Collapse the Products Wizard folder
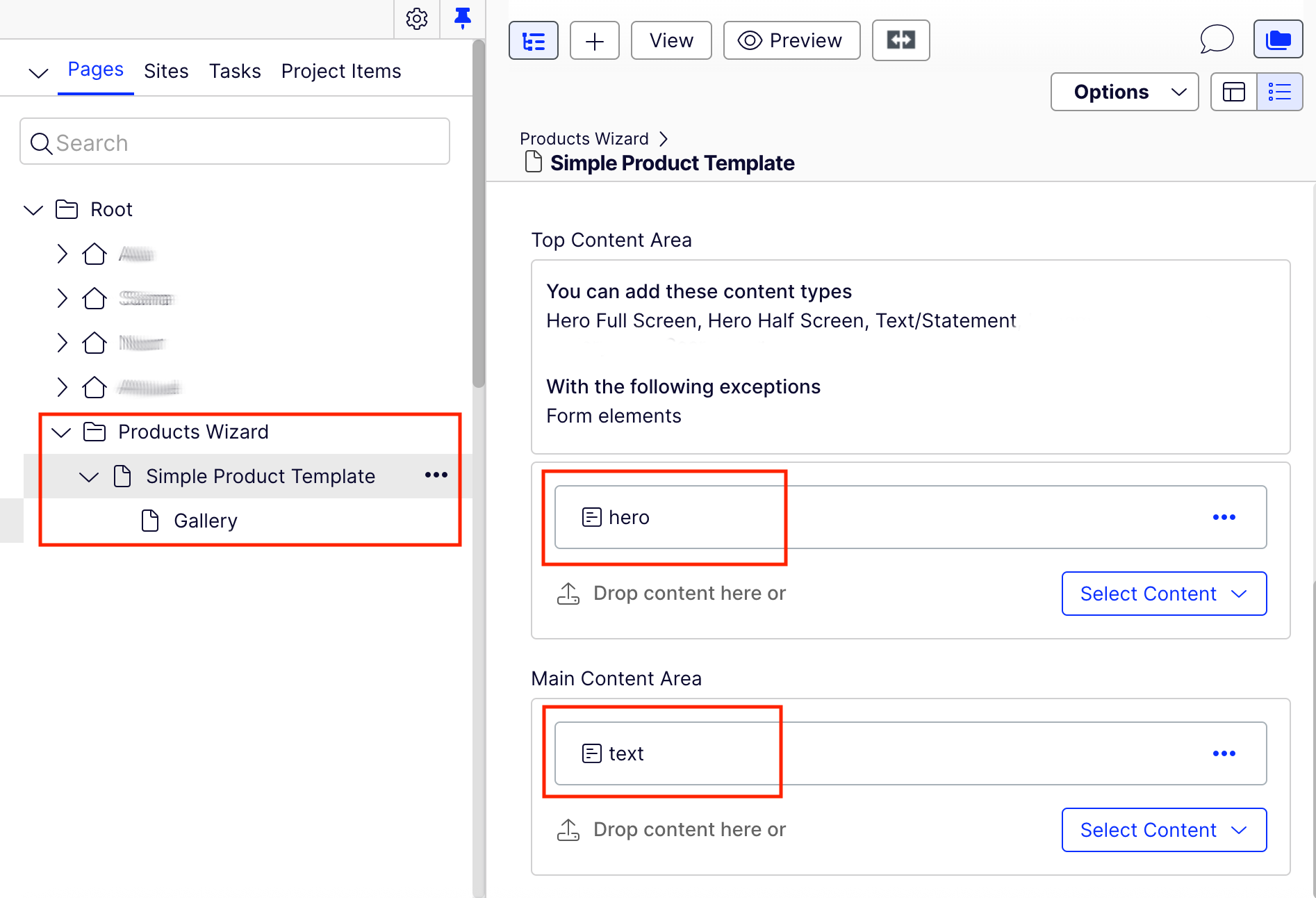This screenshot has width=1316, height=898. [x=62, y=432]
